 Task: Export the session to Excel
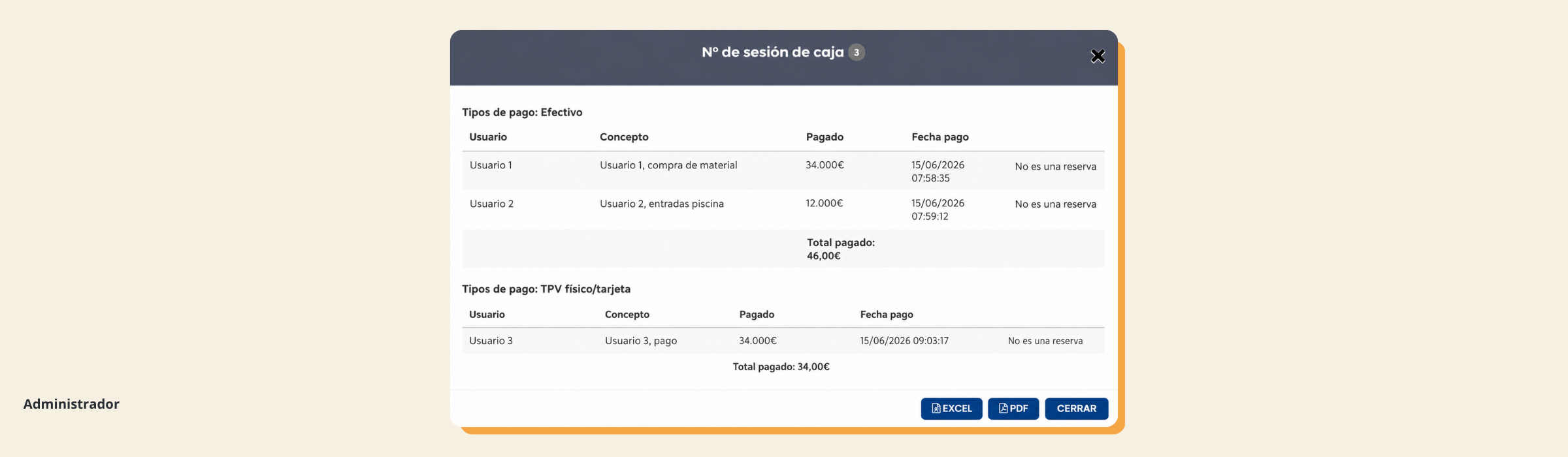coord(951,409)
